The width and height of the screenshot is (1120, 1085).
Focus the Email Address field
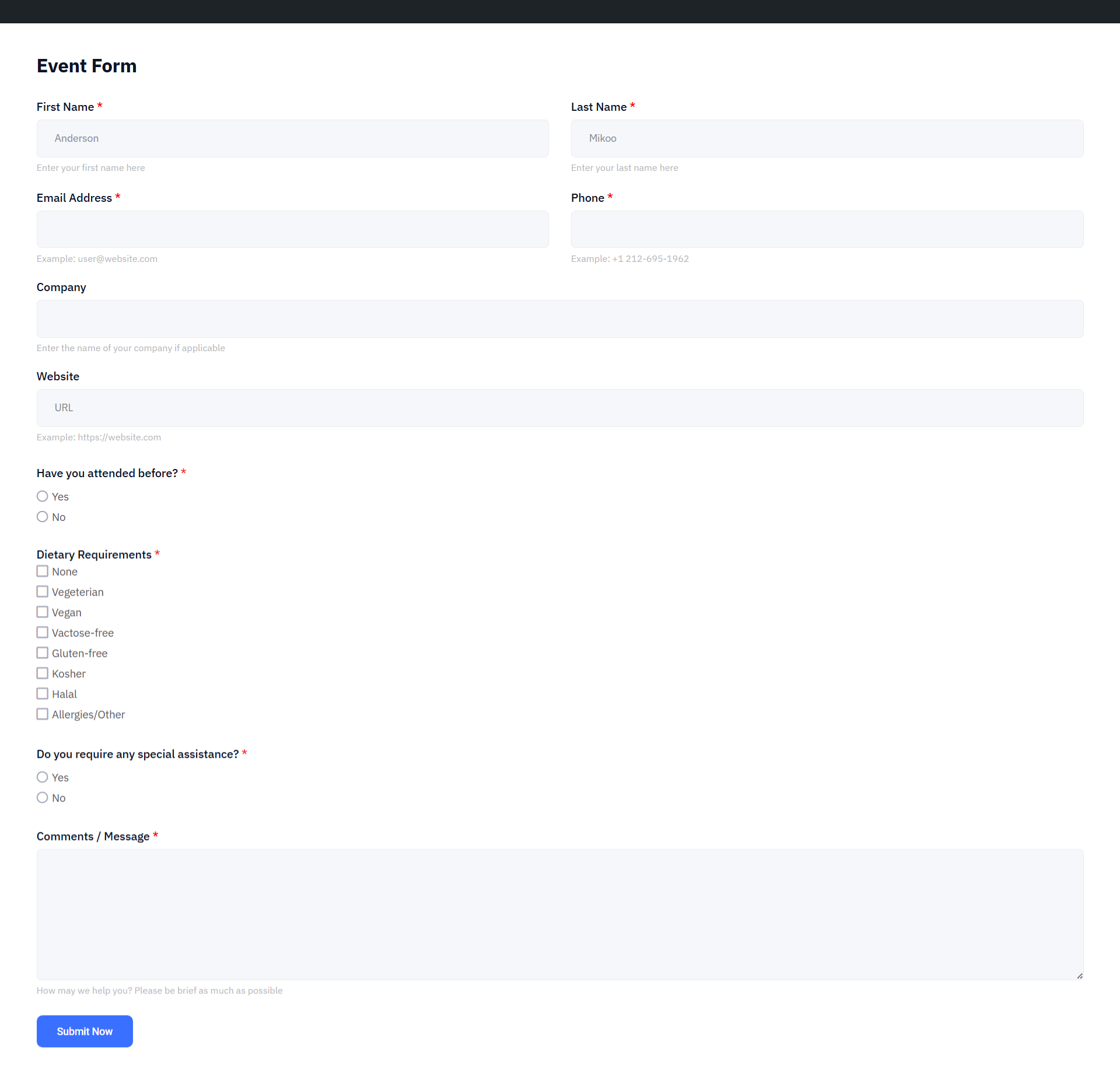[x=292, y=229]
